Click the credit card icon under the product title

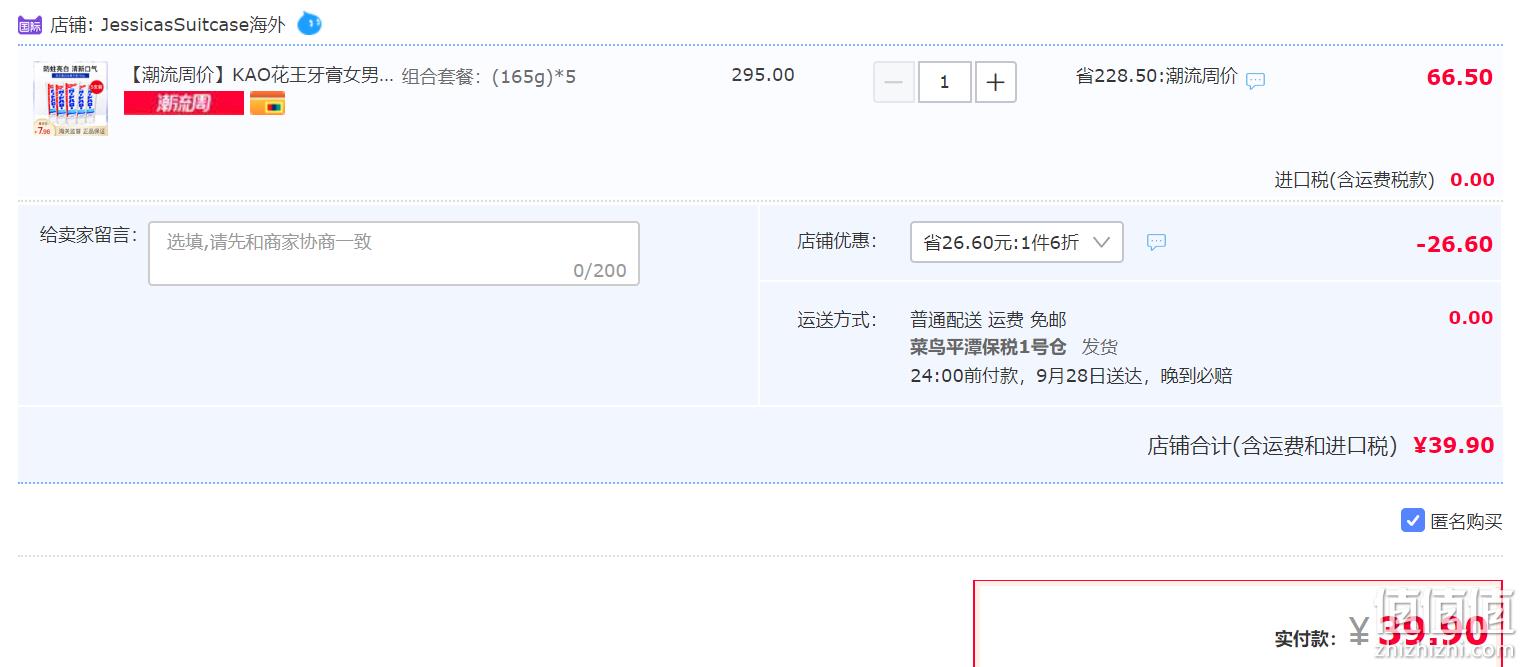click(x=267, y=103)
